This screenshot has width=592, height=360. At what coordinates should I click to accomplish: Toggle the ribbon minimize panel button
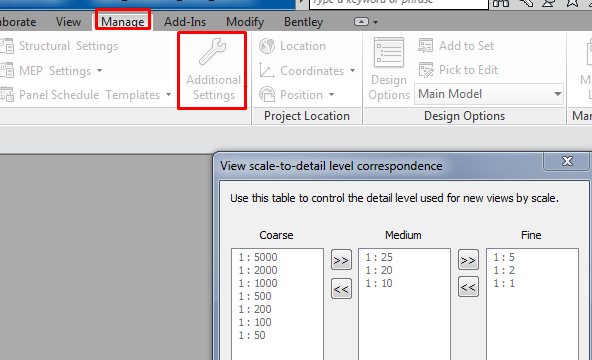pyautogui.click(x=361, y=22)
